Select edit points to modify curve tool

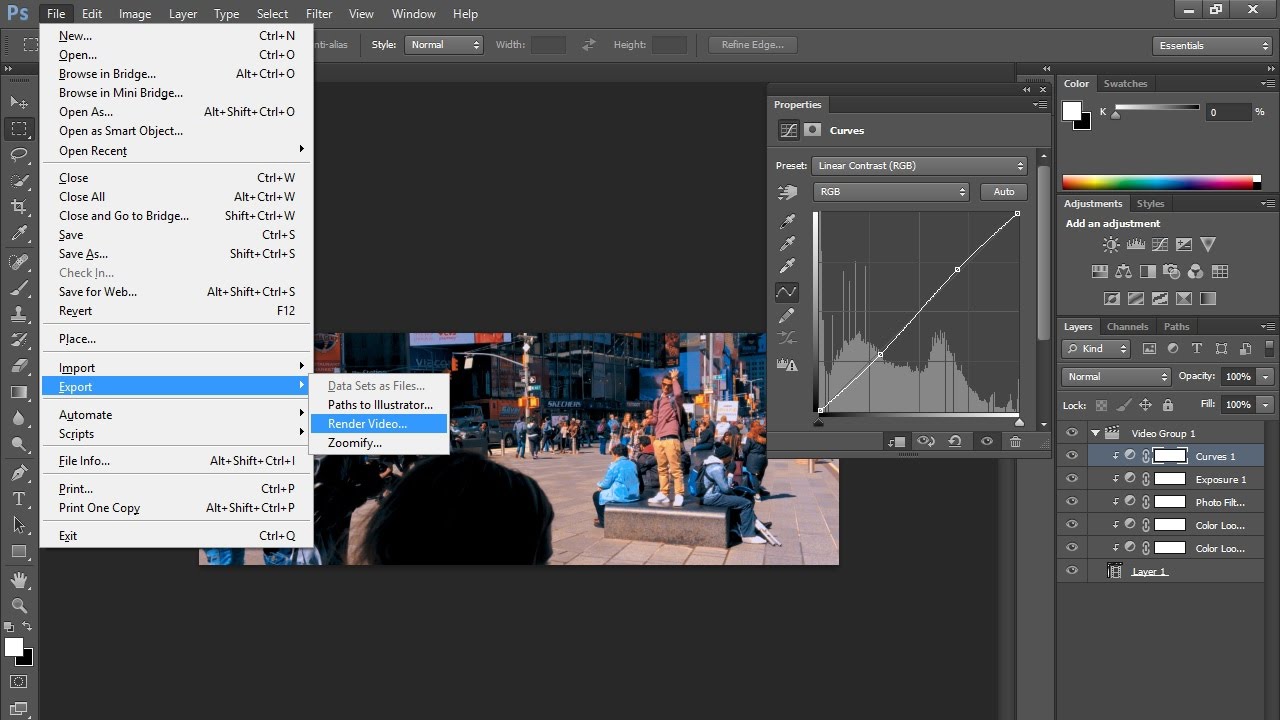(x=788, y=292)
